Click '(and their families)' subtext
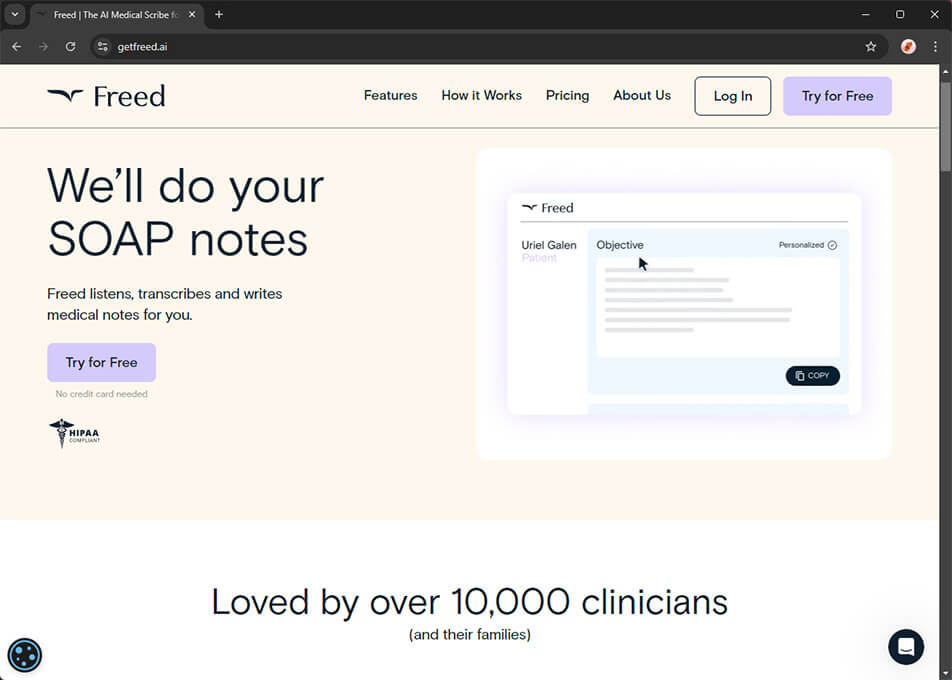The height and width of the screenshot is (680, 952). (x=469, y=634)
